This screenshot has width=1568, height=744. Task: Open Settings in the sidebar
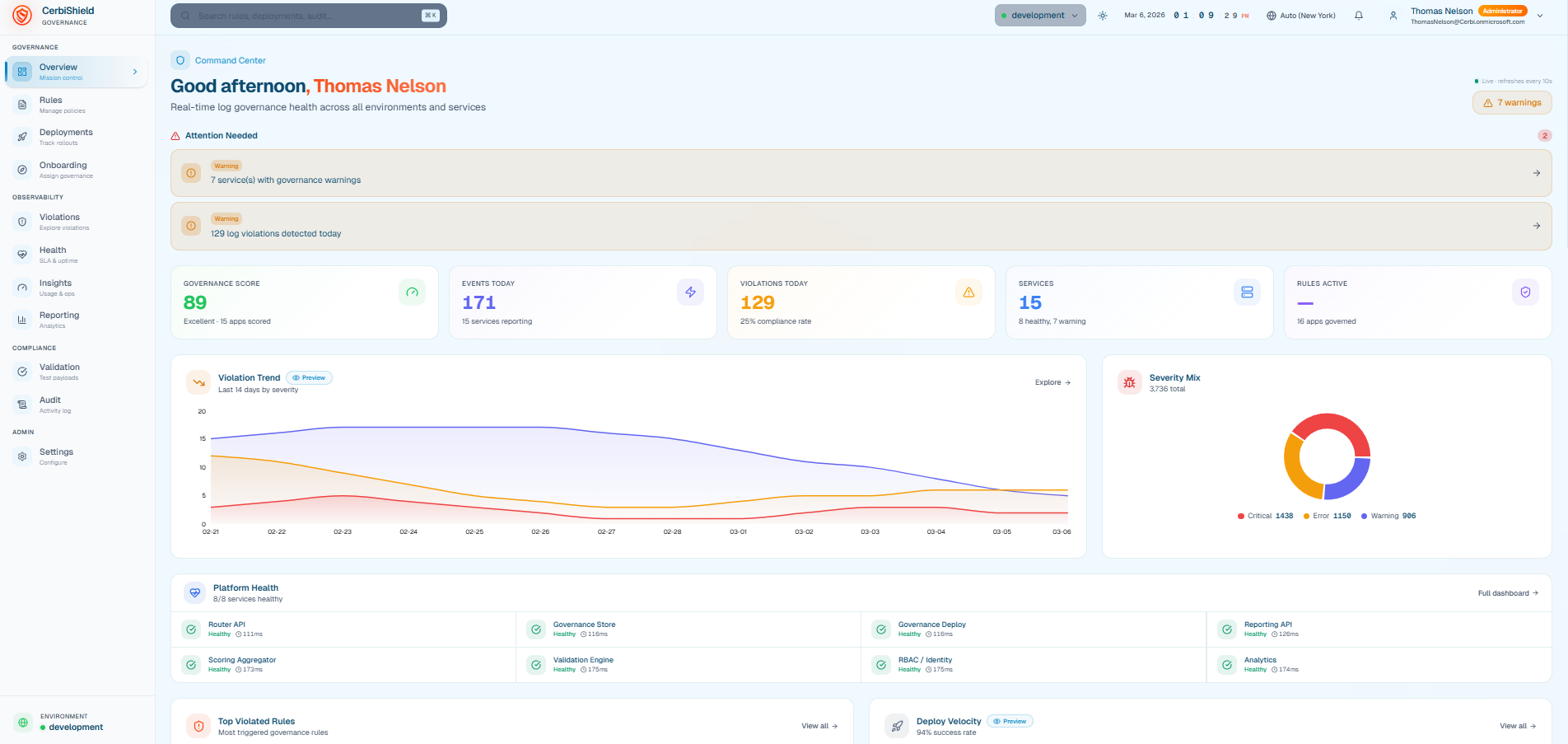pos(77,456)
